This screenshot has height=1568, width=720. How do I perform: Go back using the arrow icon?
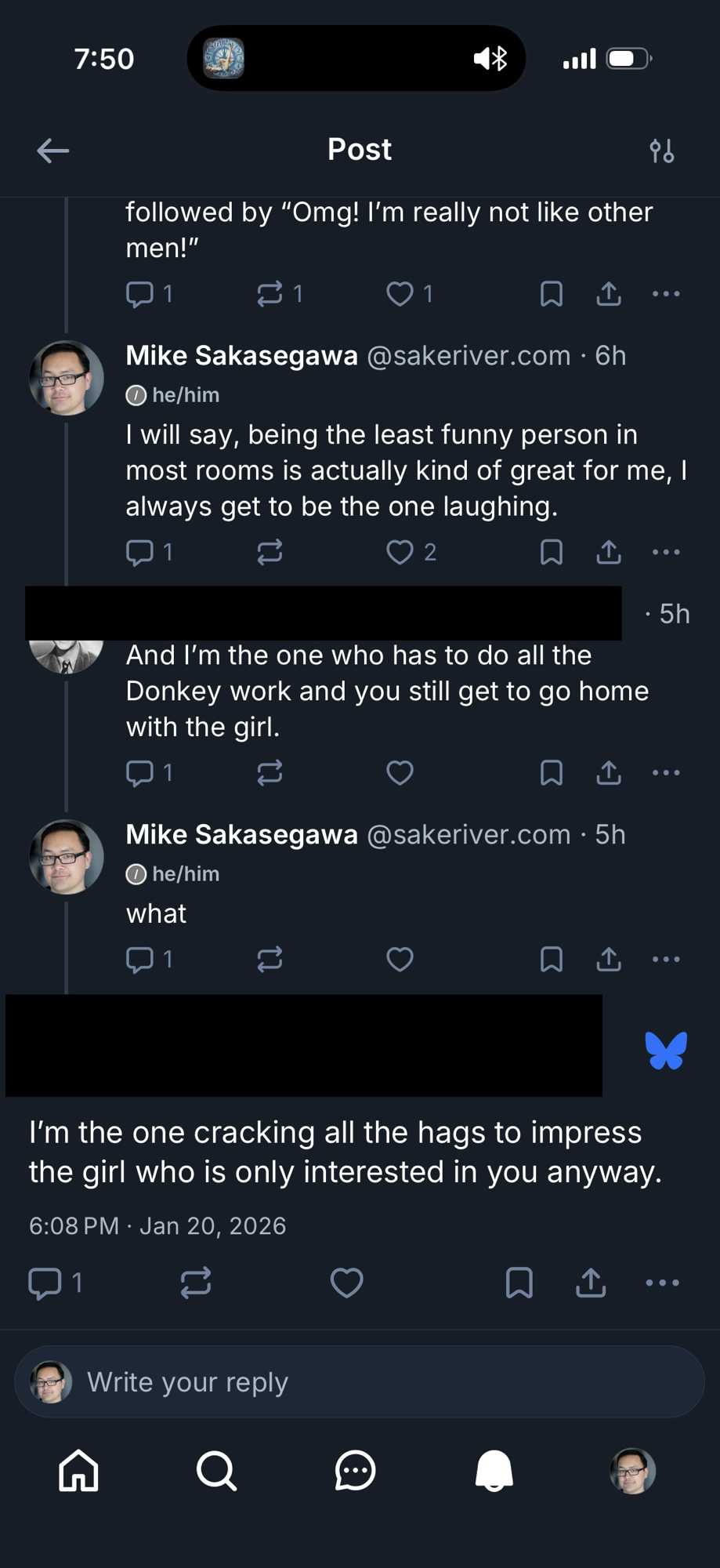click(53, 151)
